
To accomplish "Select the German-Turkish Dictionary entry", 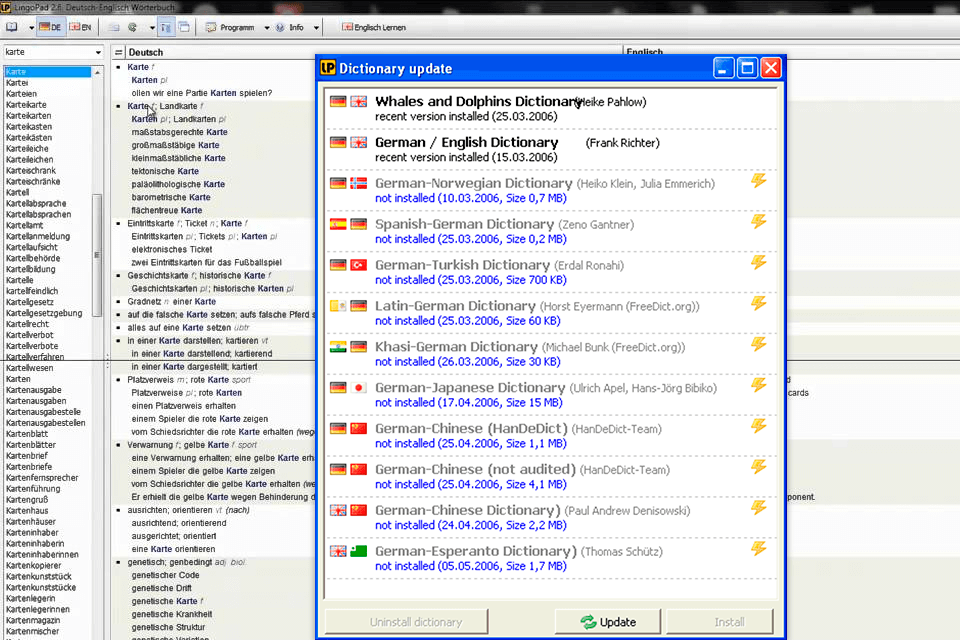I will pyautogui.click(x=551, y=272).
